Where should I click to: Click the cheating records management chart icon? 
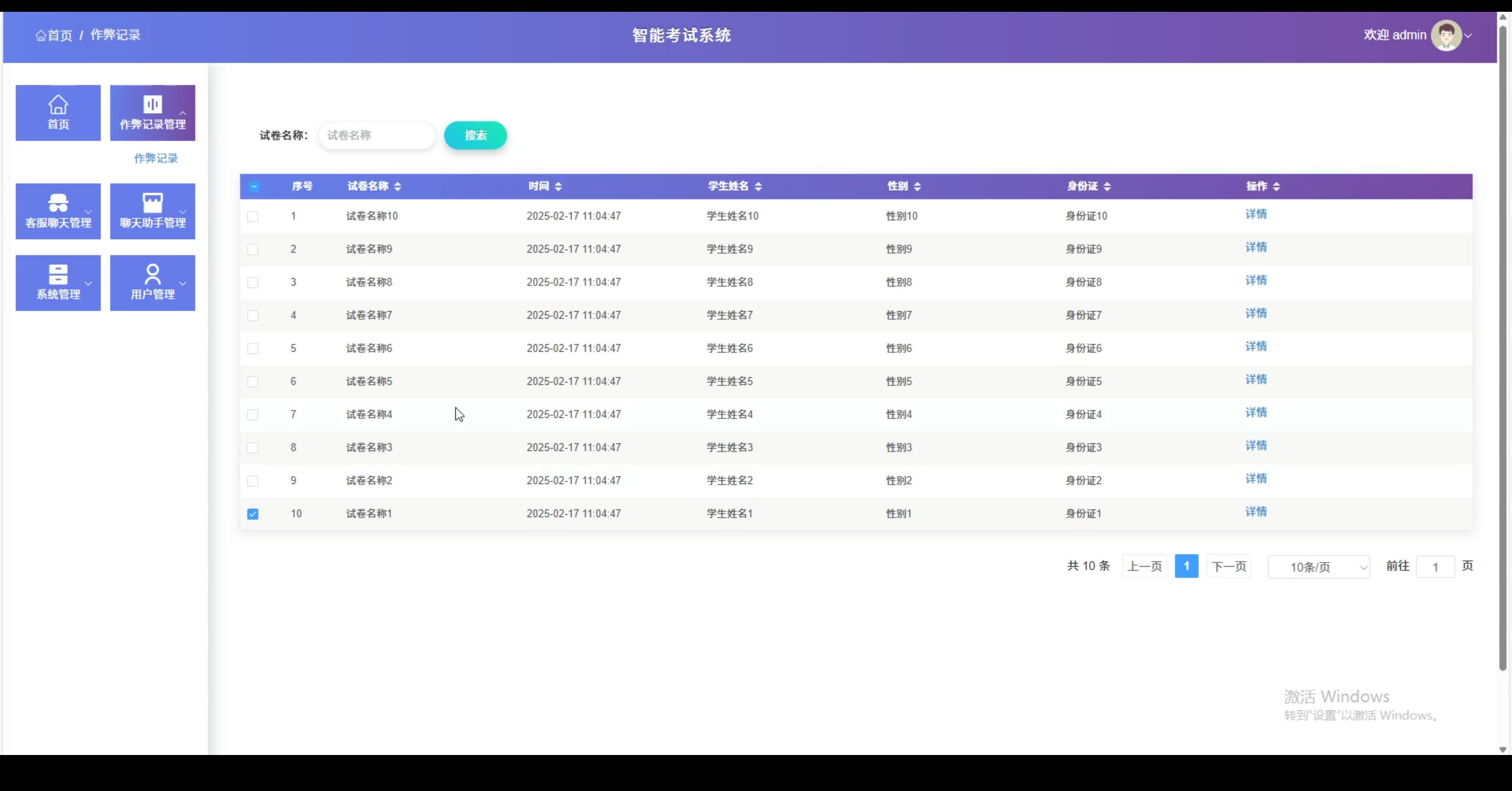152,104
